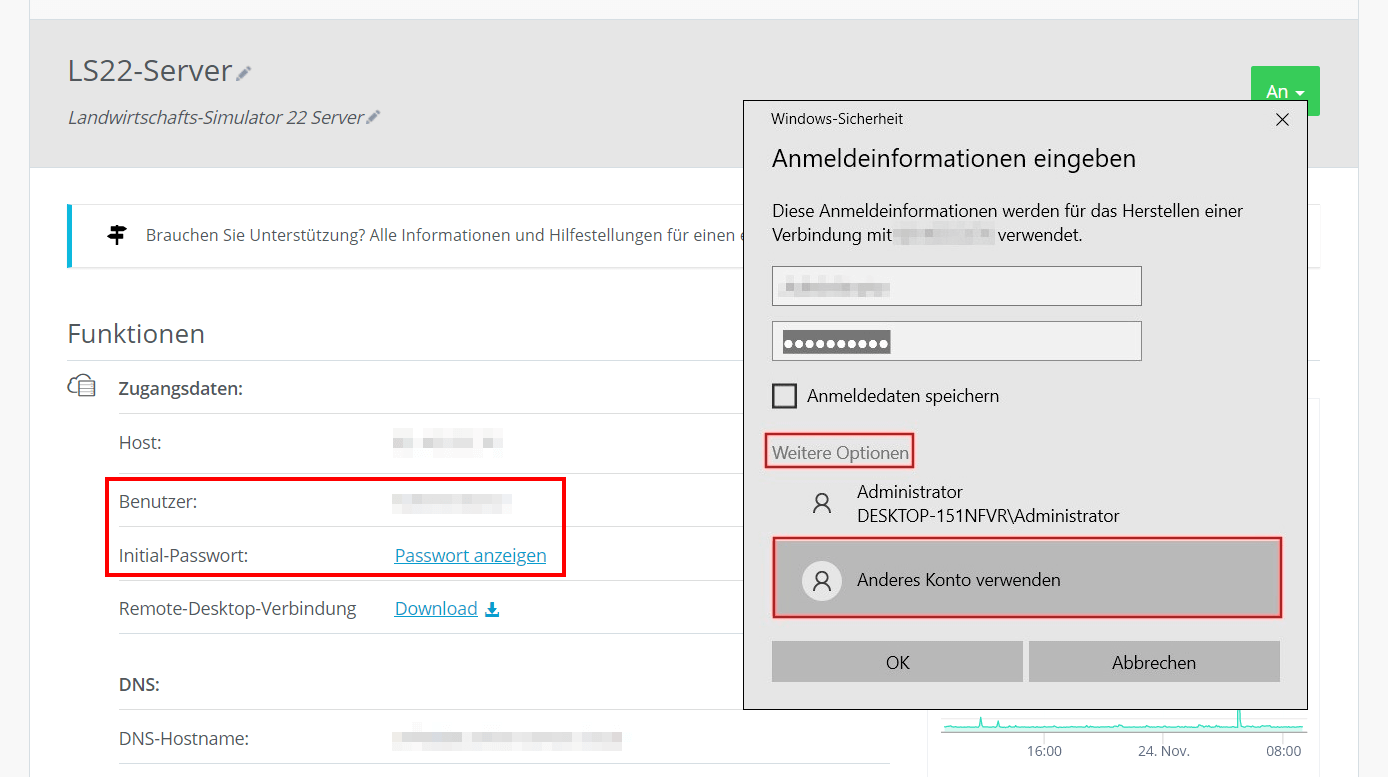Click the user icon in Anderes Konto verwenden
The height and width of the screenshot is (777, 1388).
click(x=822, y=580)
